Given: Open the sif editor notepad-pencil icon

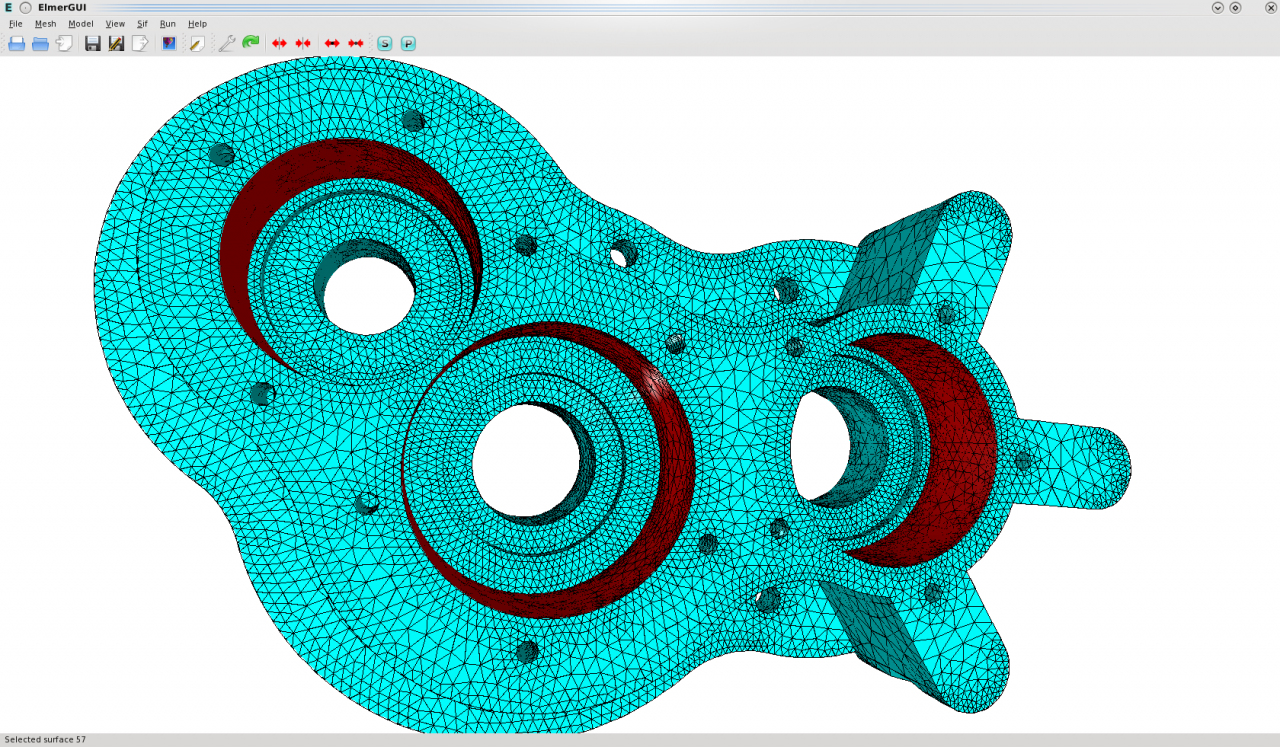Looking at the screenshot, I should click(x=197, y=43).
